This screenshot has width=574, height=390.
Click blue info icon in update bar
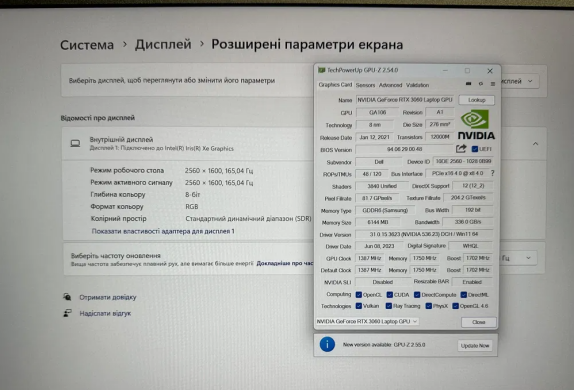[x=327, y=344]
